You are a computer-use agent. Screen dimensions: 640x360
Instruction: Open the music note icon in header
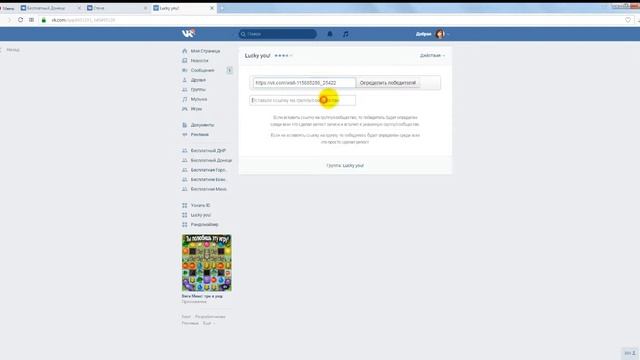[x=346, y=34]
